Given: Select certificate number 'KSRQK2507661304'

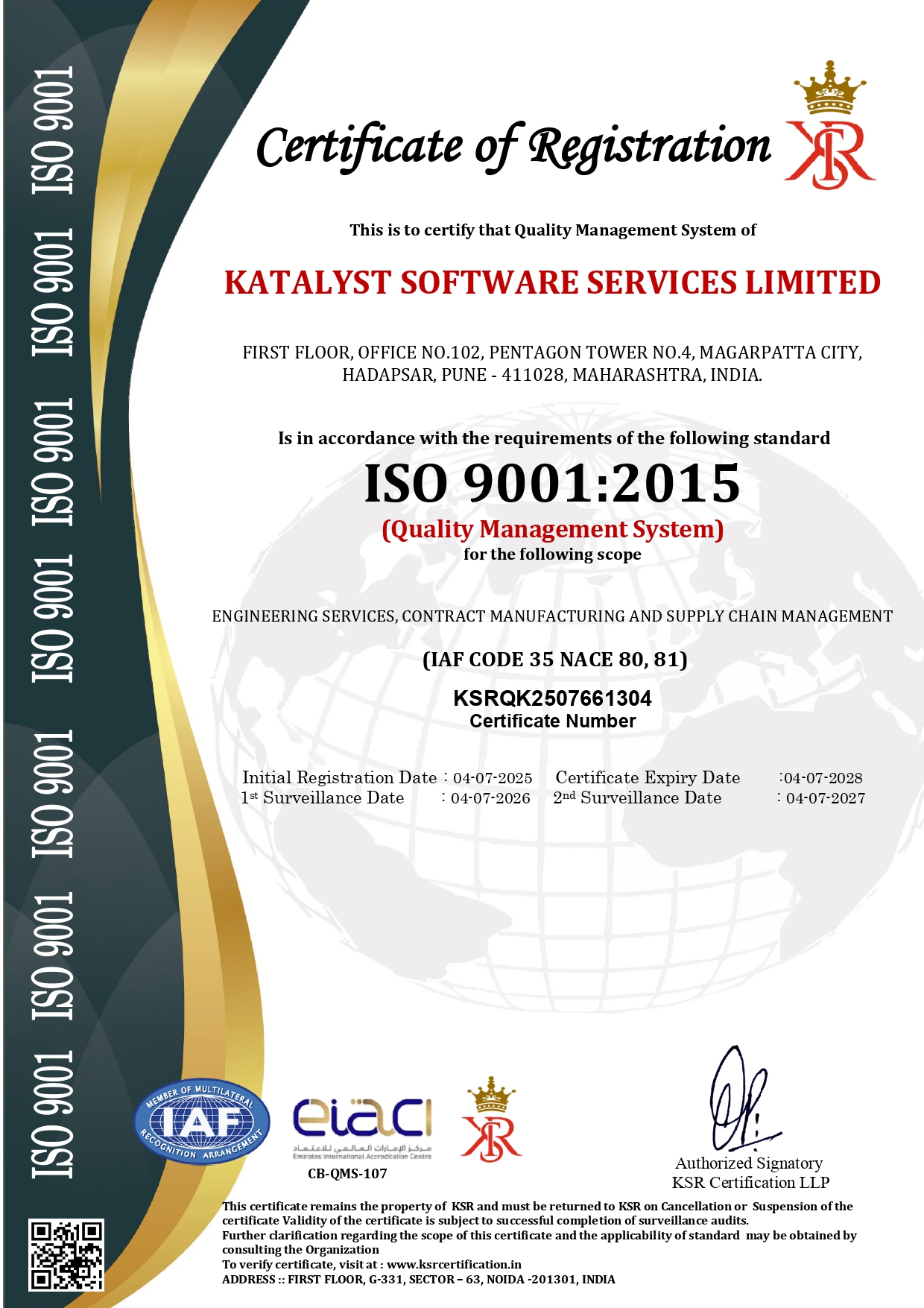Looking at the screenshot, I should pyautogui.click(x=552, y=698).
